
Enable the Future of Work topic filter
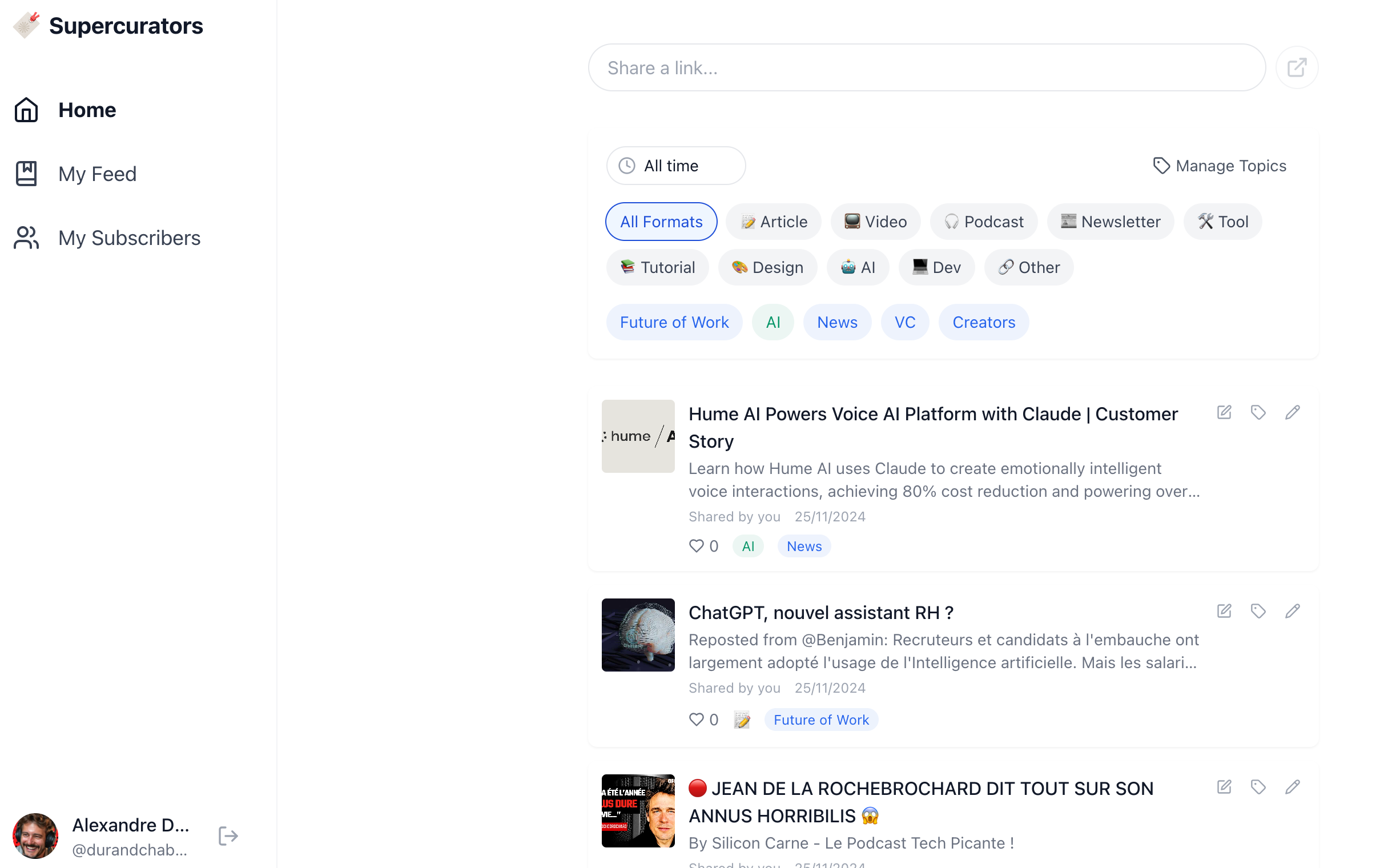click(674, 322)
